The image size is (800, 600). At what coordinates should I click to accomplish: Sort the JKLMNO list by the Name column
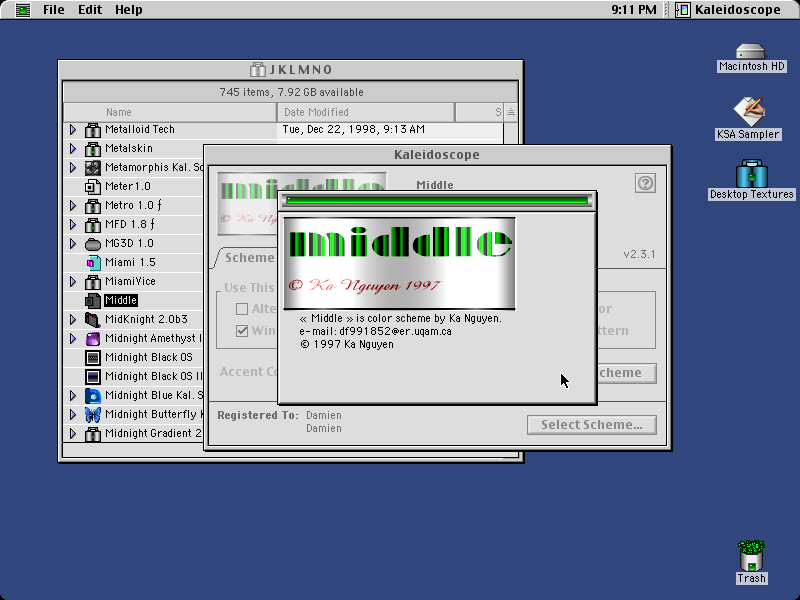[170, 112]
